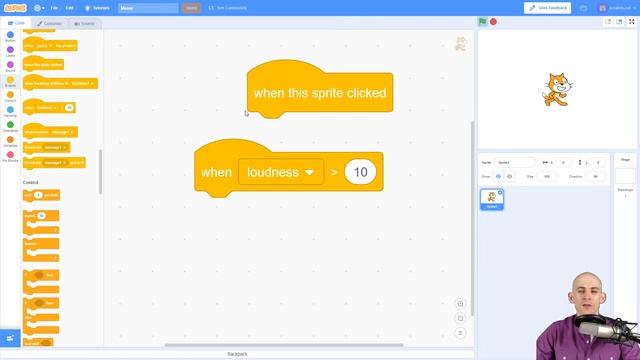Click the Add Extension button
640x360 pixels.
coord(10,338)
